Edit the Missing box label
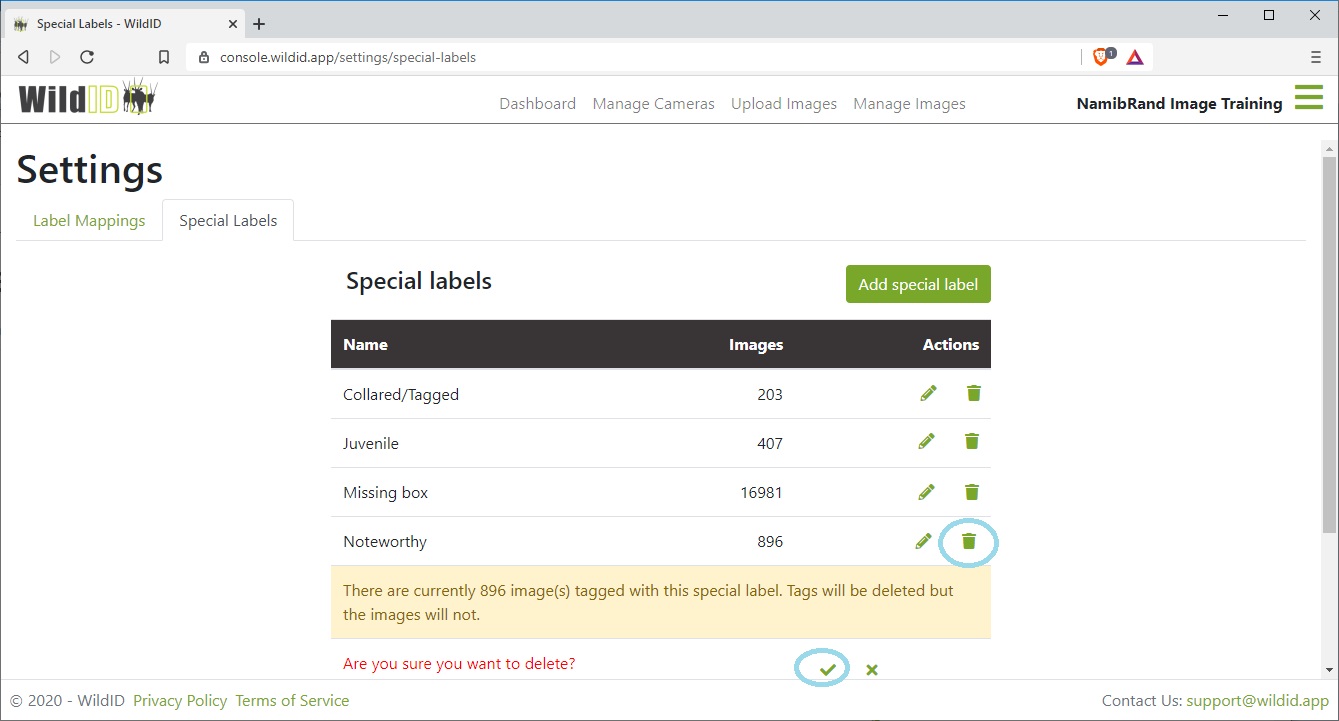The height and width of the screenshot is (721, 1339). pos(927,492)
